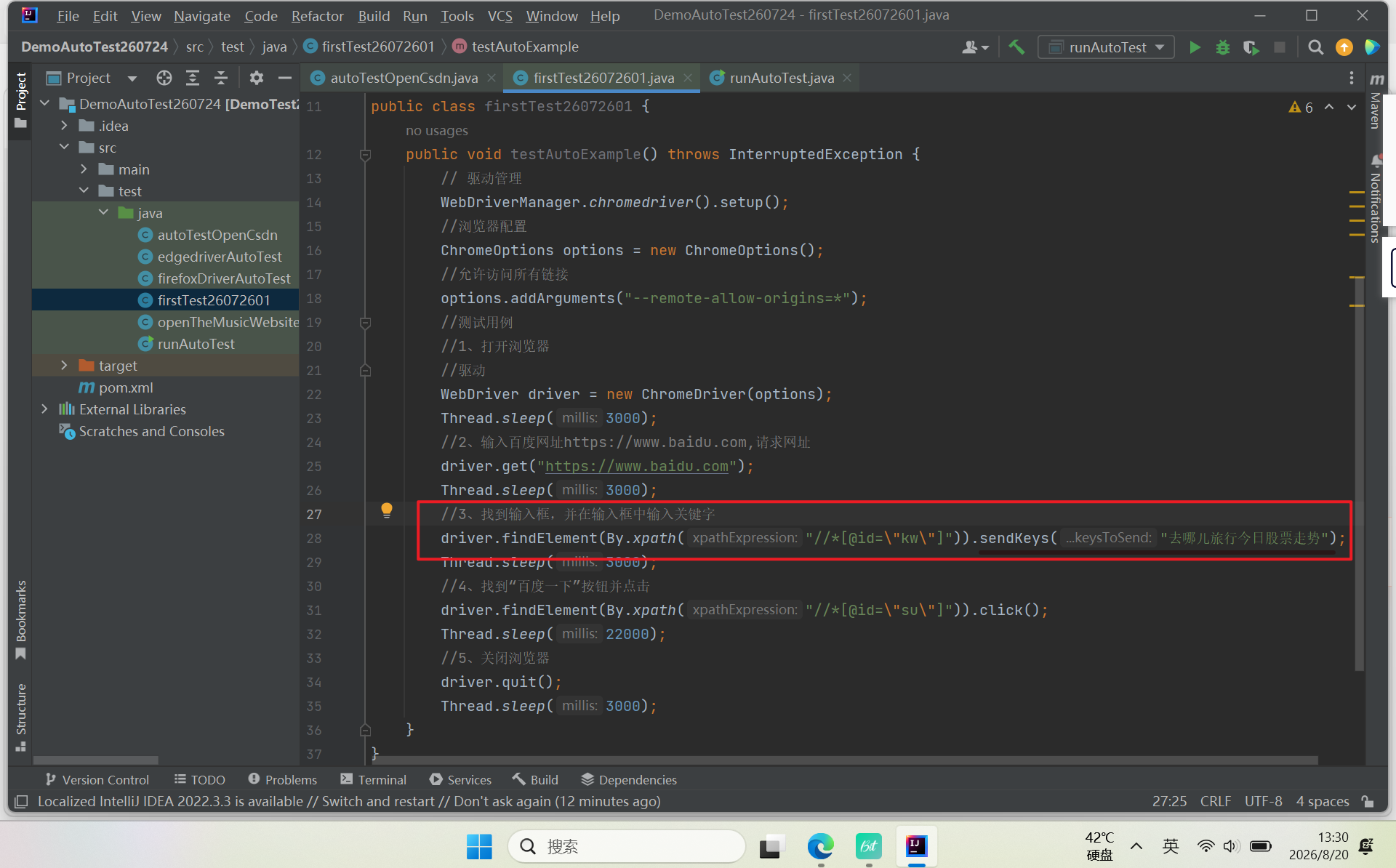This screenshot has height=868, width=1396.
Task: Expand External Libraries node
Action: pyautogui.click(x=45, y=409)
